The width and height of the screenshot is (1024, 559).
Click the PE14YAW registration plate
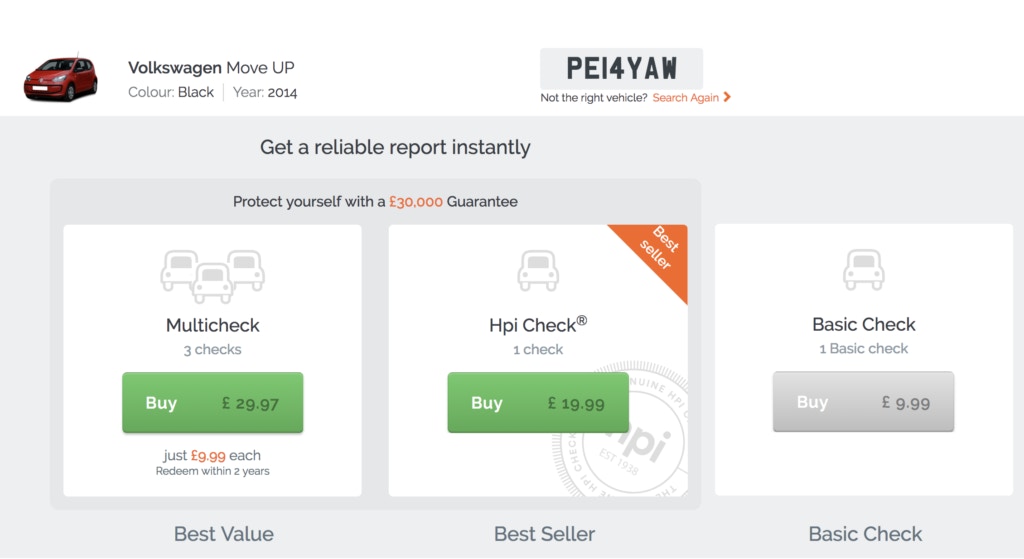[x=621, y=68]
